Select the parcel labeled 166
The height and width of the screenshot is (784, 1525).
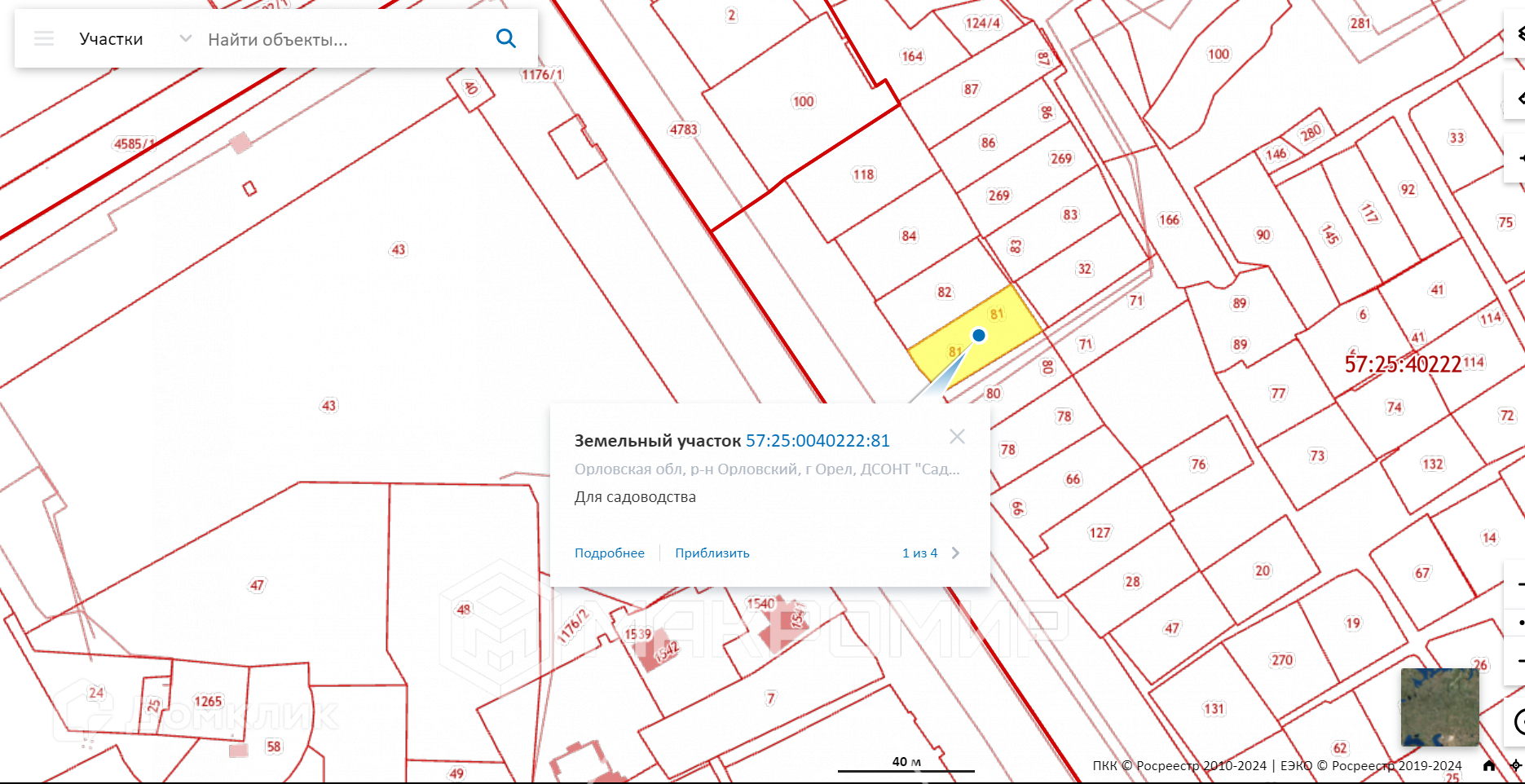(1169, 220)
